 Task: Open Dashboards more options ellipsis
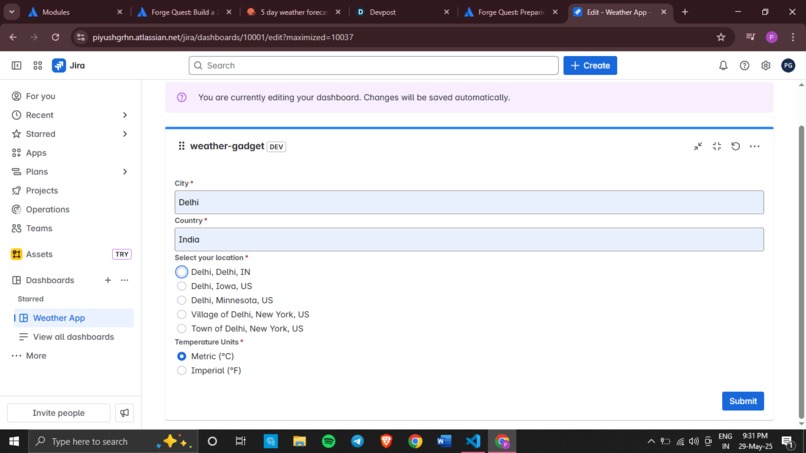[x=124, y=280]
